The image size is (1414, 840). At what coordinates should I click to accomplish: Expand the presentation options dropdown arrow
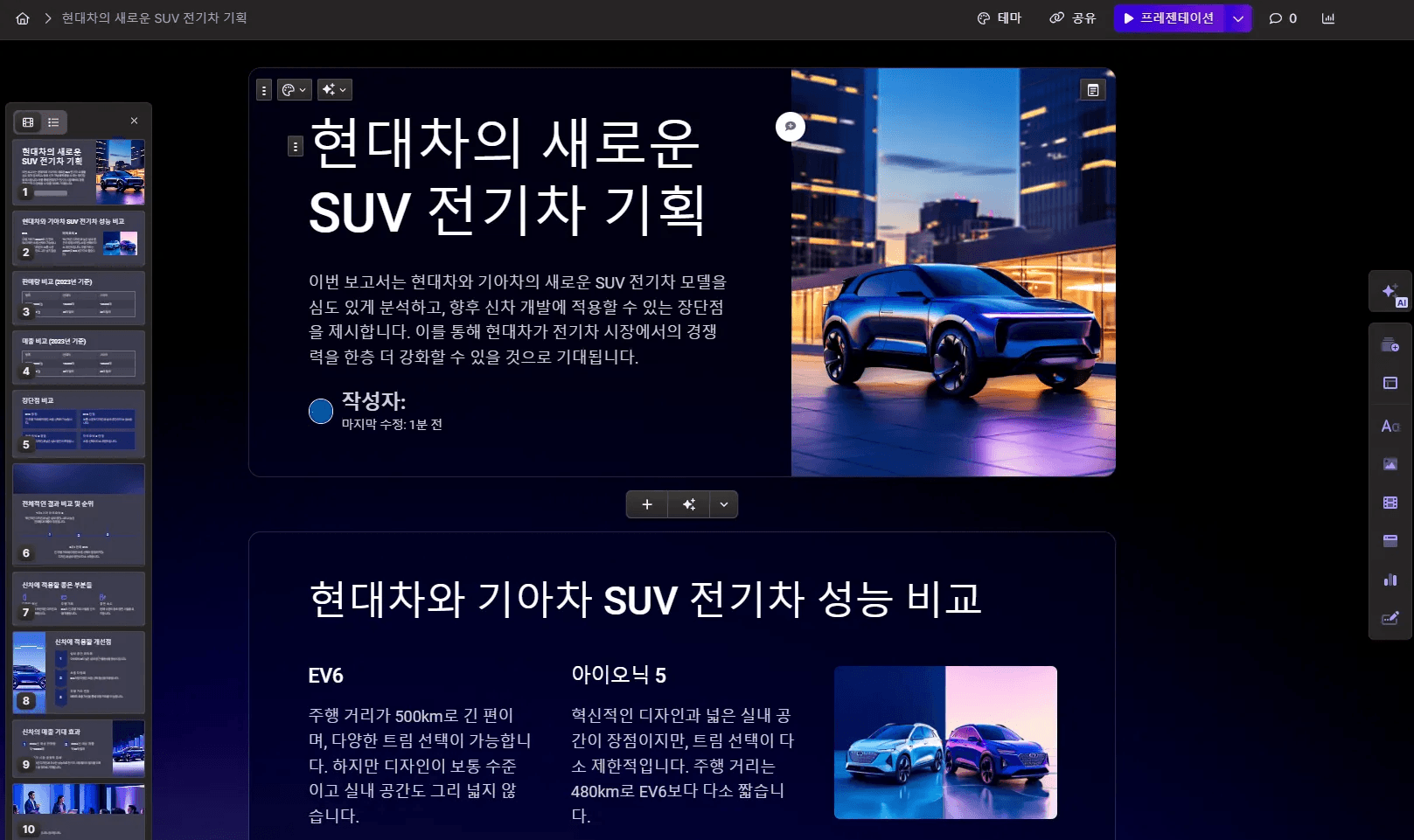pos(1238,18)
